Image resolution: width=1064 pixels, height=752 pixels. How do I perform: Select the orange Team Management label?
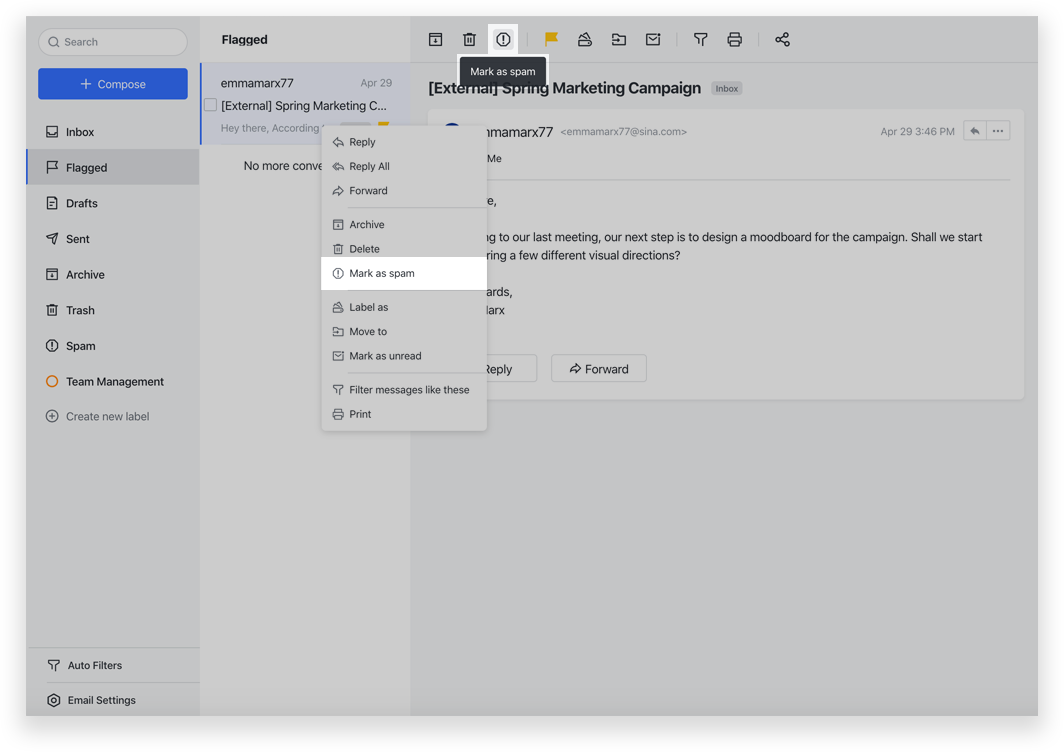pyautogui.click(x=114, y=381)
